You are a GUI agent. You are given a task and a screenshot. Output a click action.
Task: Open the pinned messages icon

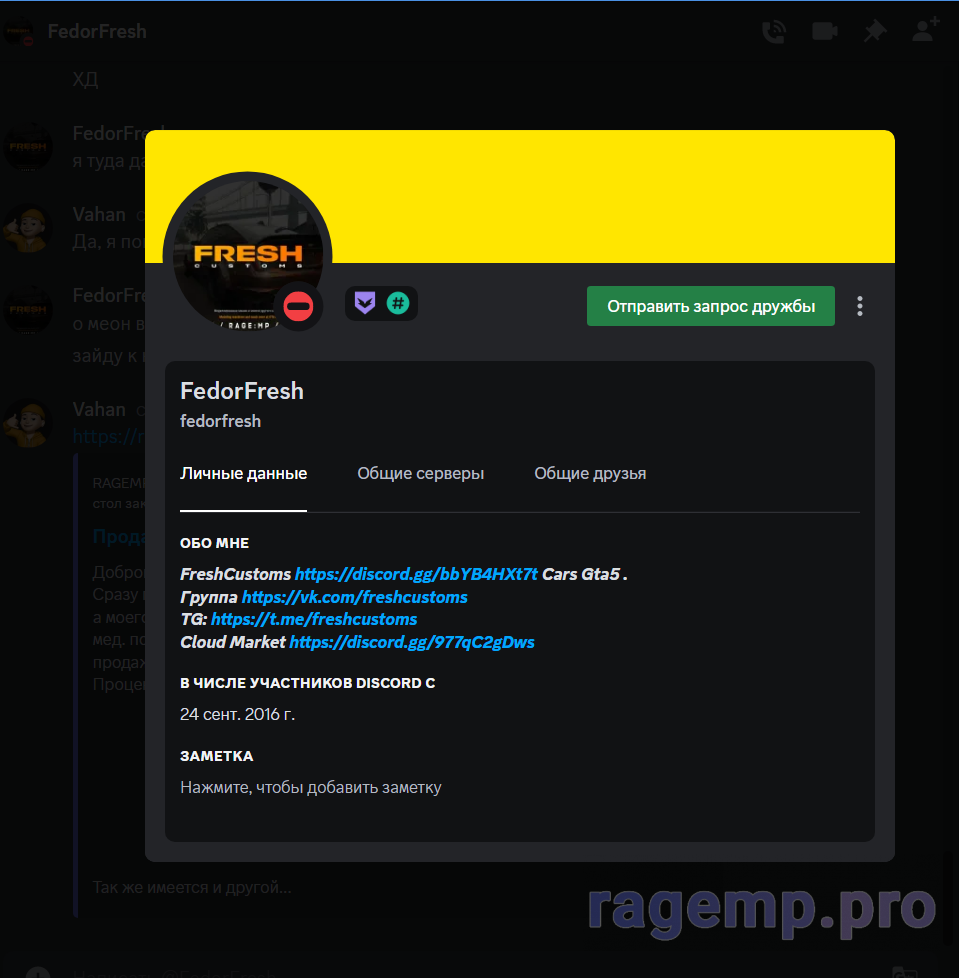point(875,31)
